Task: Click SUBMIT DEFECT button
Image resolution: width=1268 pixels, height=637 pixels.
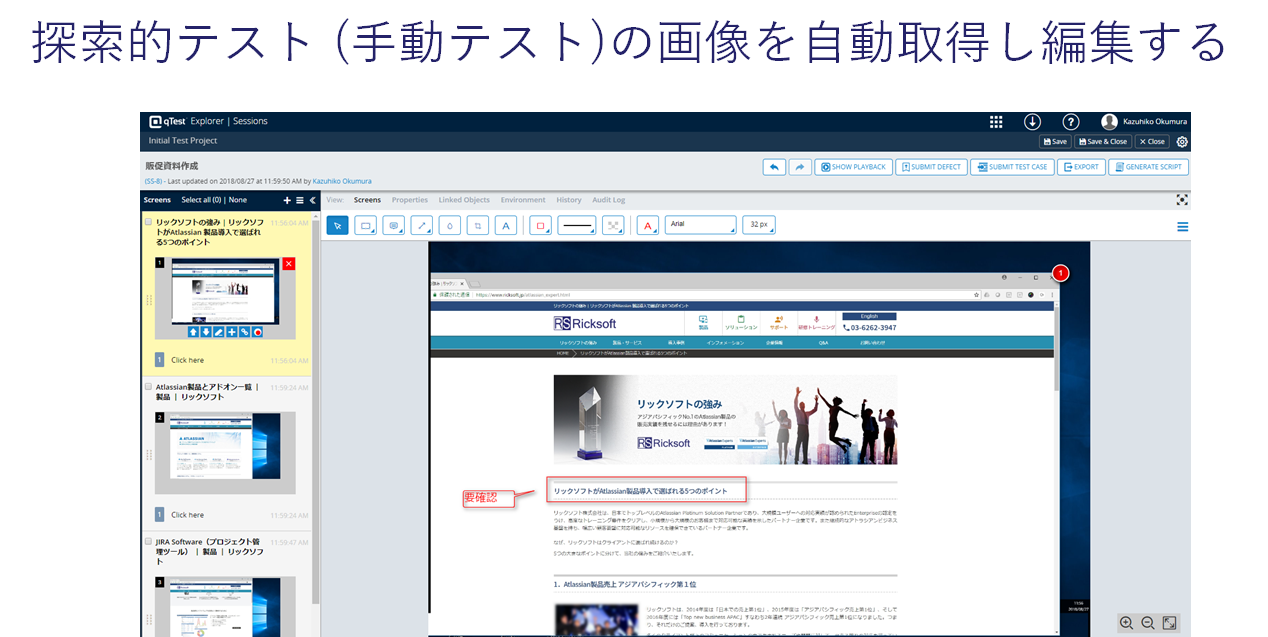Action: point(931,167)
